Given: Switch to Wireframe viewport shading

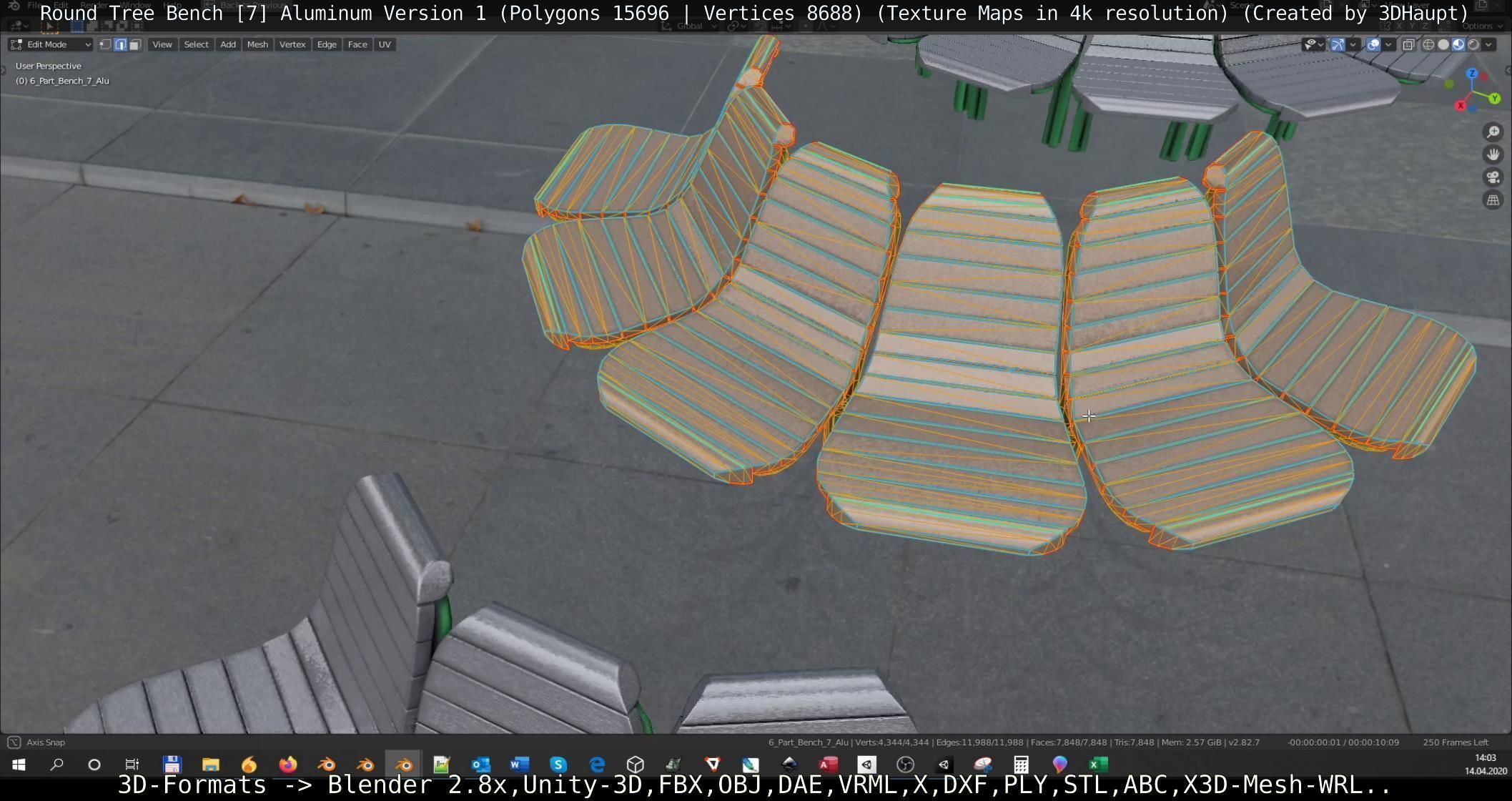Looking at the screenshot, I should pyautogui.click(x=1428, y=44).
